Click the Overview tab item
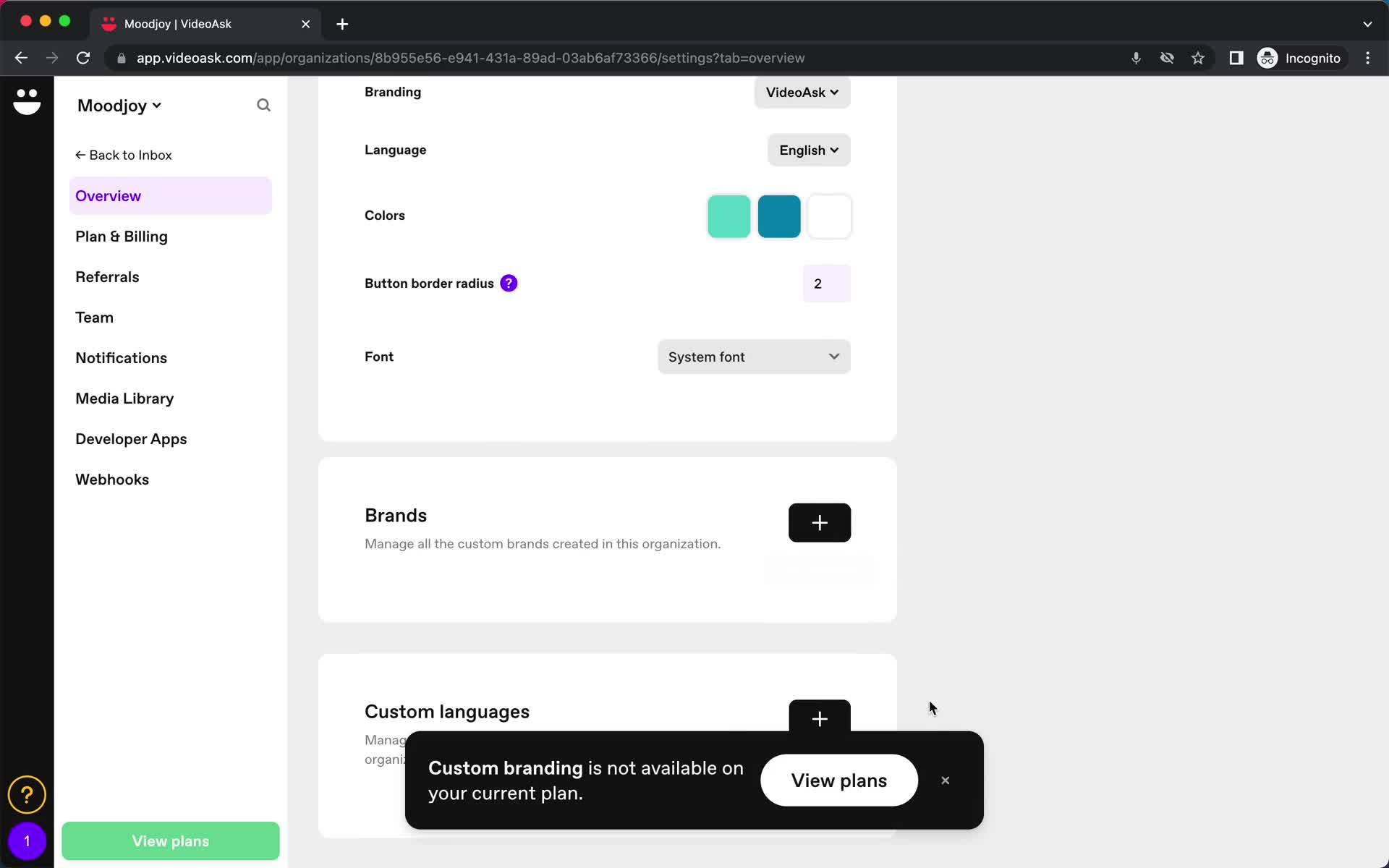1389x868 pixels. coord(108,195)
